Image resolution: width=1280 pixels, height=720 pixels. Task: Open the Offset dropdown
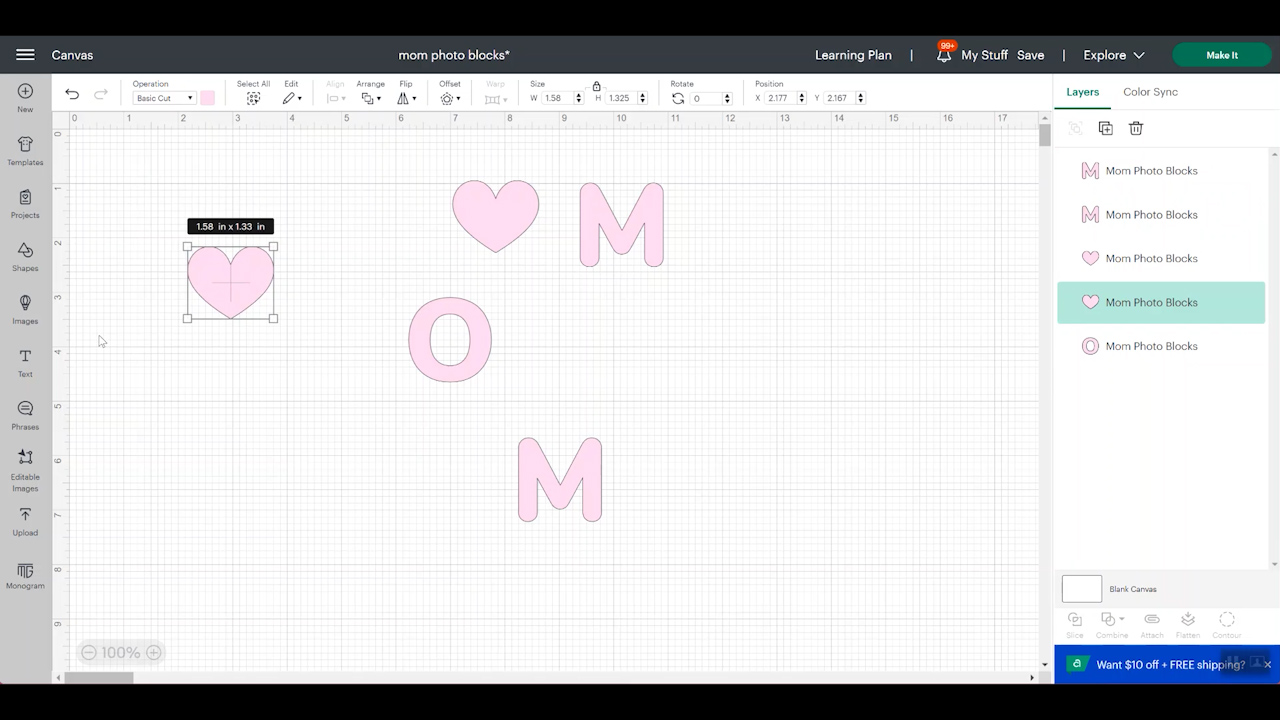tap(451, 98)
